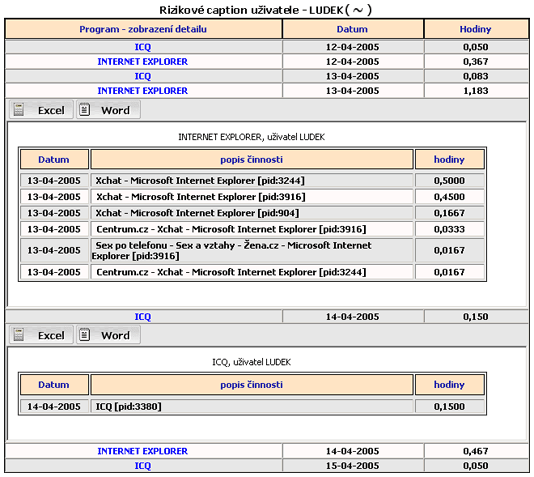Click the Excel export icon above ICQ details
534x477 pixels.
pyautogui.click(x=19, y=335)
